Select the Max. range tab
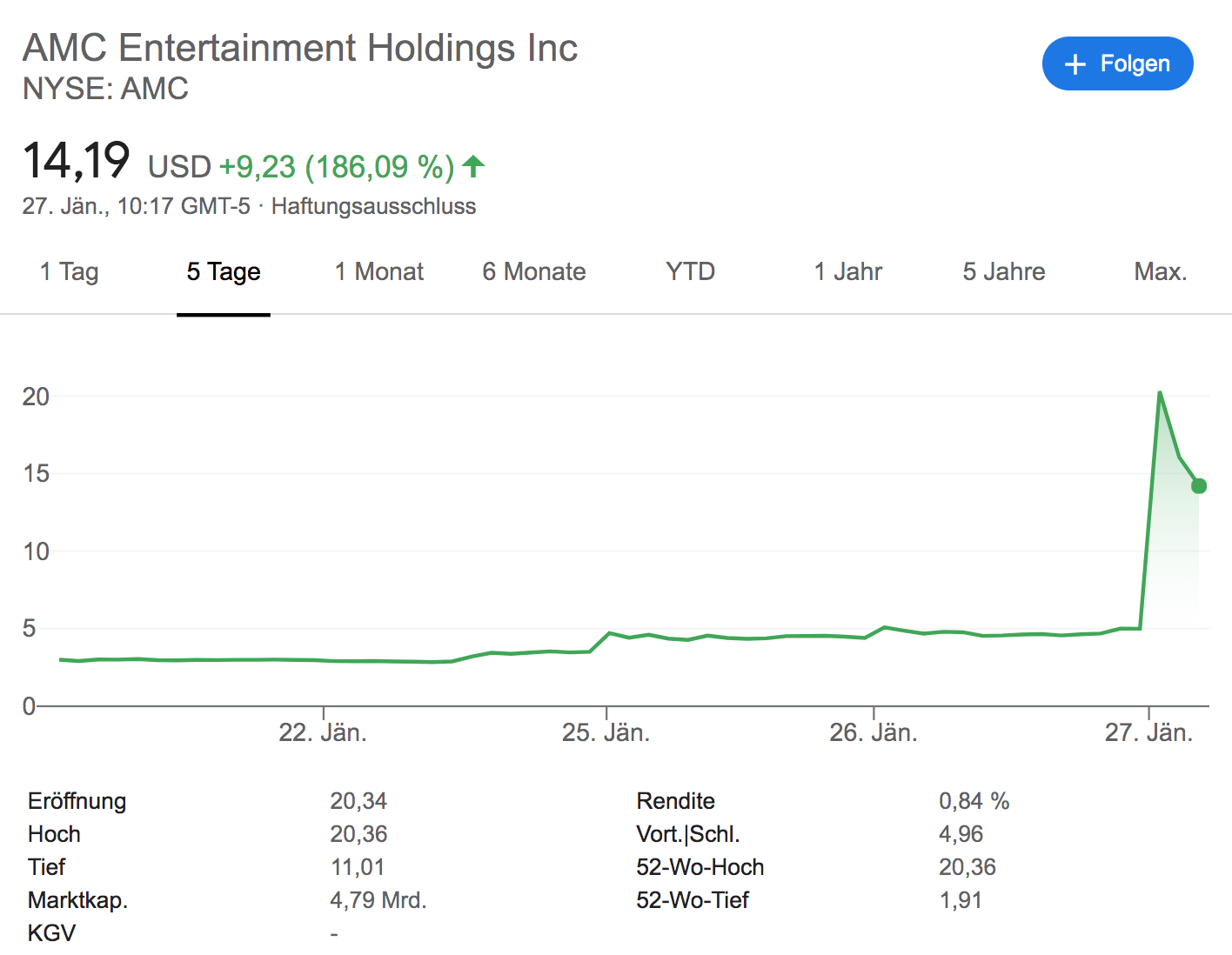This screenshot has height=955, width=1232. click(x=1160, y=271)
